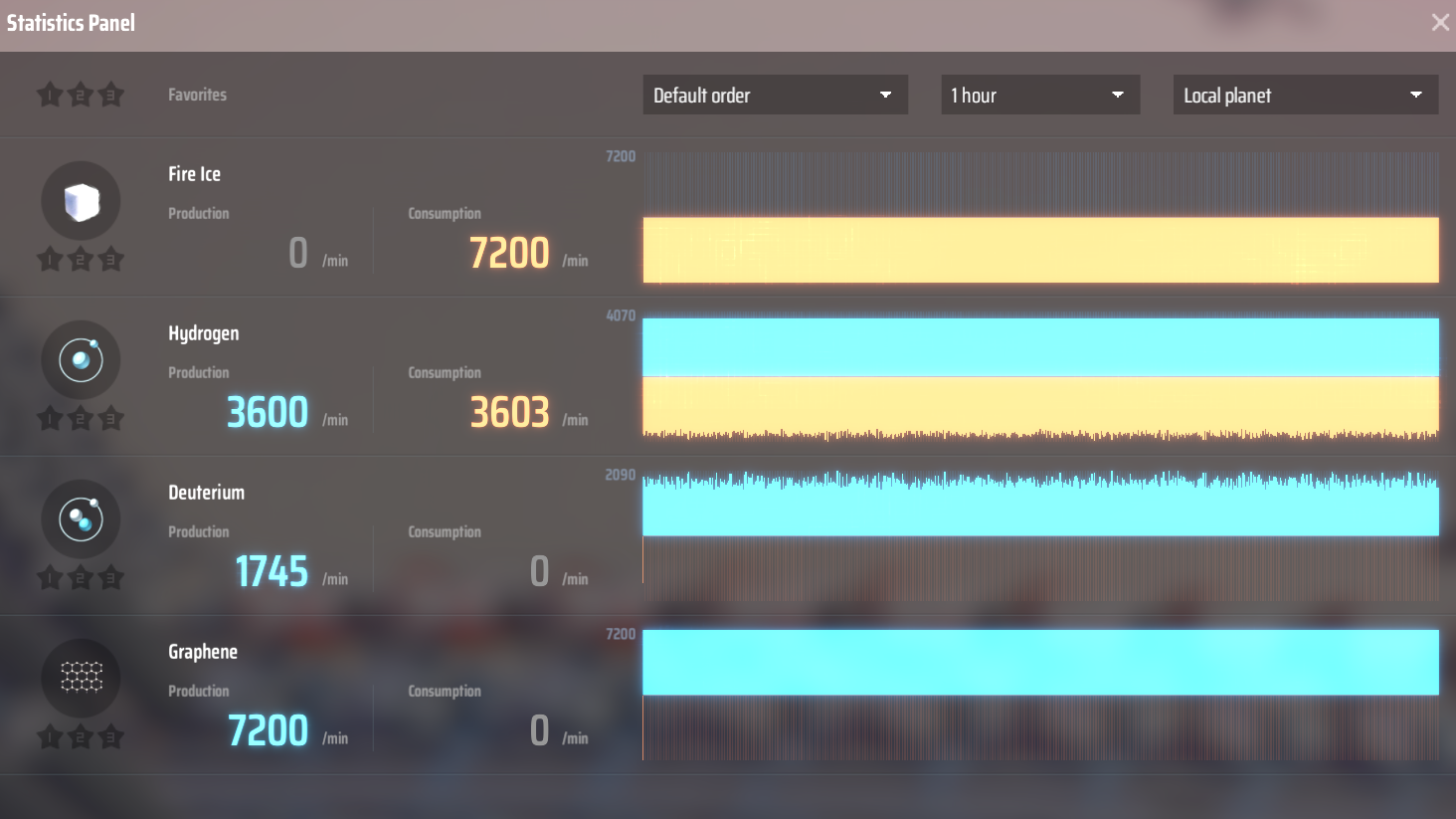
Task: Click the Deuterium item icon
Action: [x=81, y=519]
